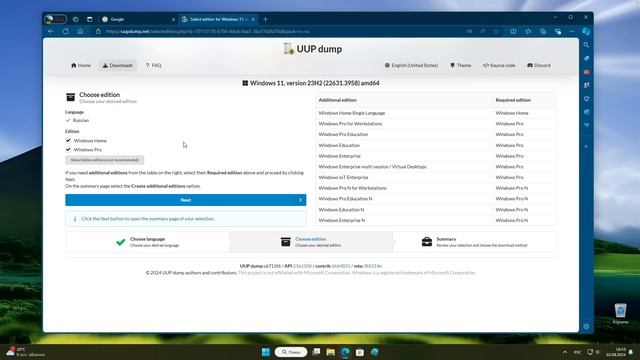The width and height of the screenshot is (640, 360).
Task: Click the taskbar search box
Action: (291, 352)
